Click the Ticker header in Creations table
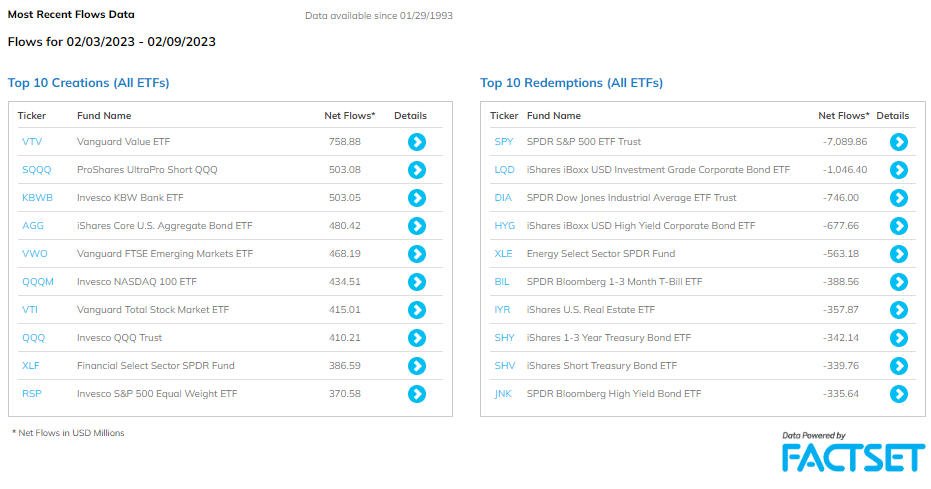The image size is (931, 489). click(x=32, y=116)
